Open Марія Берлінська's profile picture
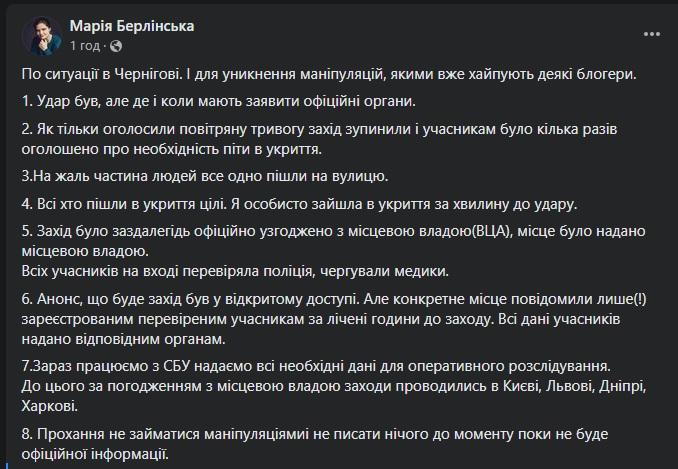 tap(39, 34)
